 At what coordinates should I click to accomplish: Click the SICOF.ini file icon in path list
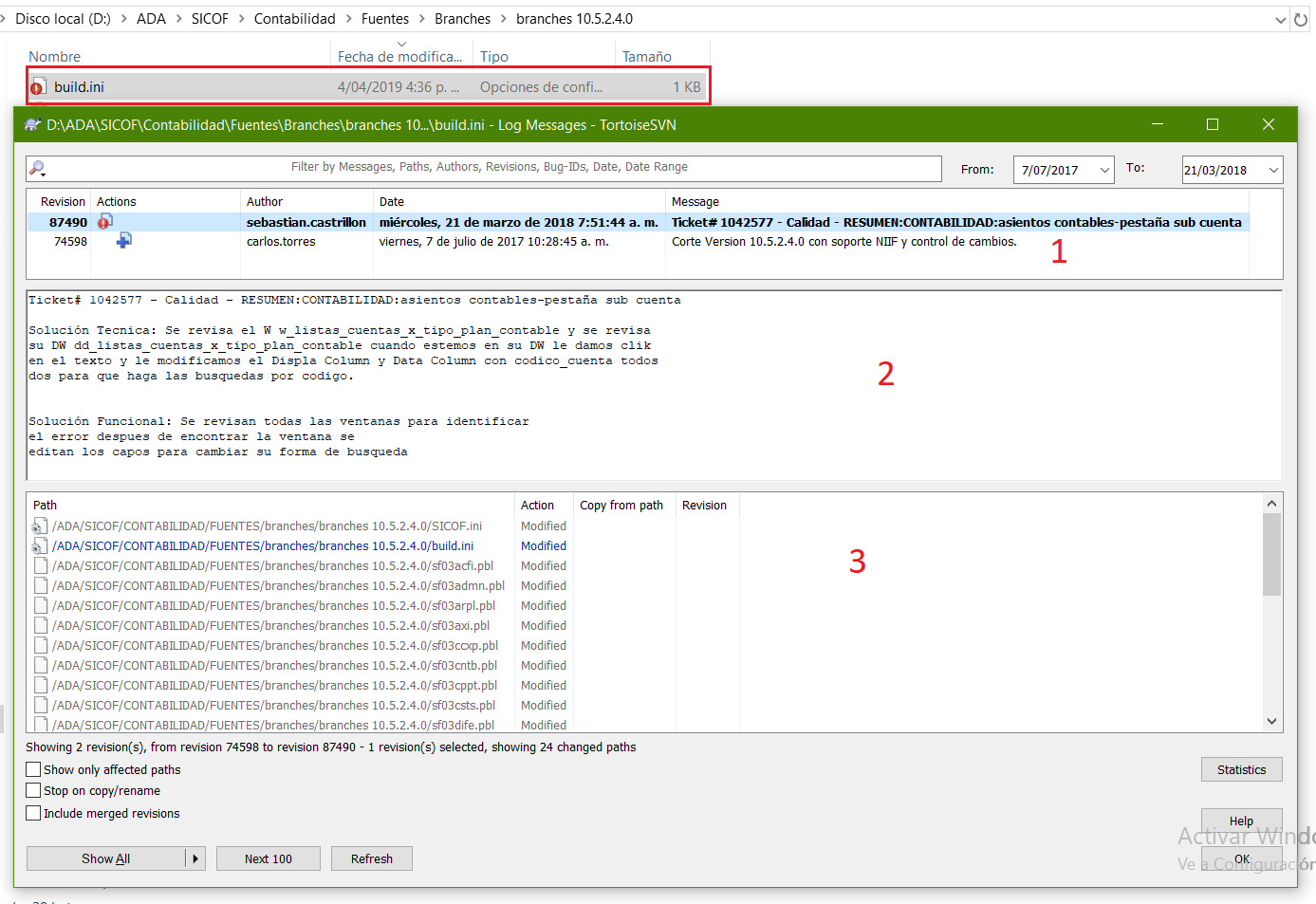click(40, 526)
